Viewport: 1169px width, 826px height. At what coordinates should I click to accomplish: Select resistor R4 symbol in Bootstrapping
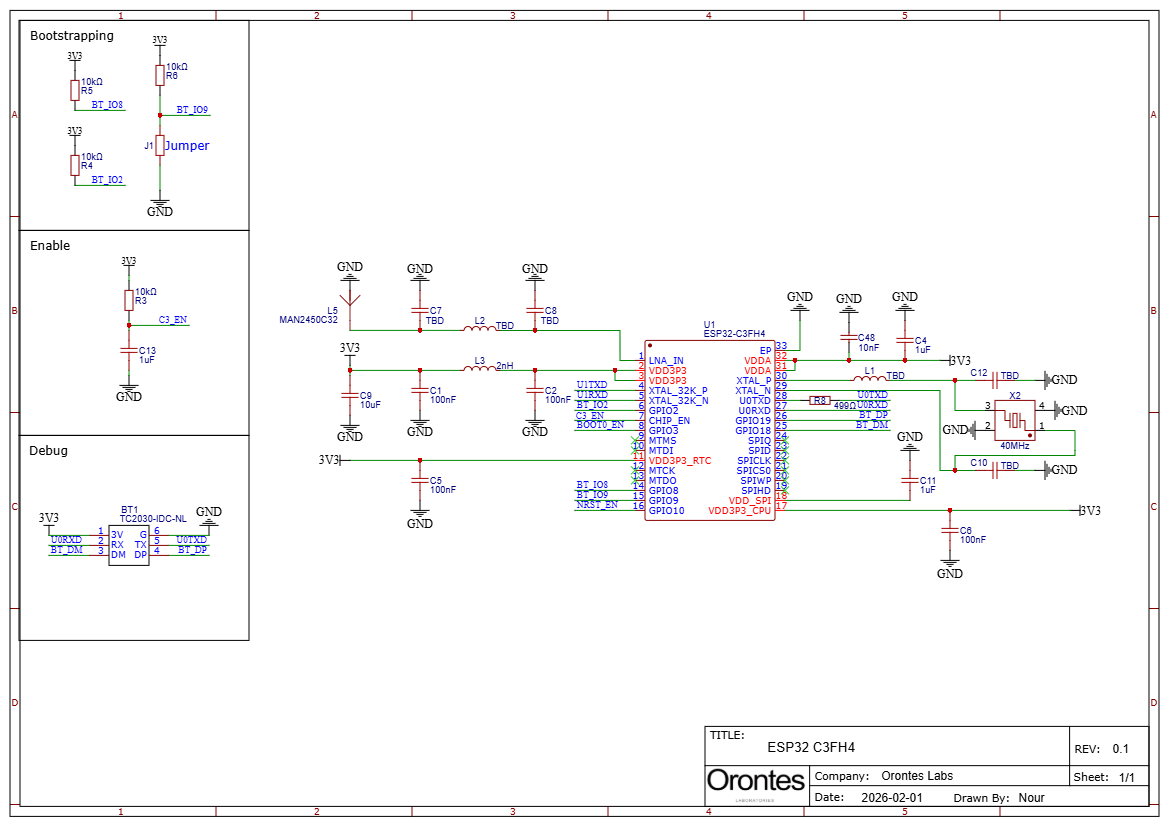(x=75, y=165)
